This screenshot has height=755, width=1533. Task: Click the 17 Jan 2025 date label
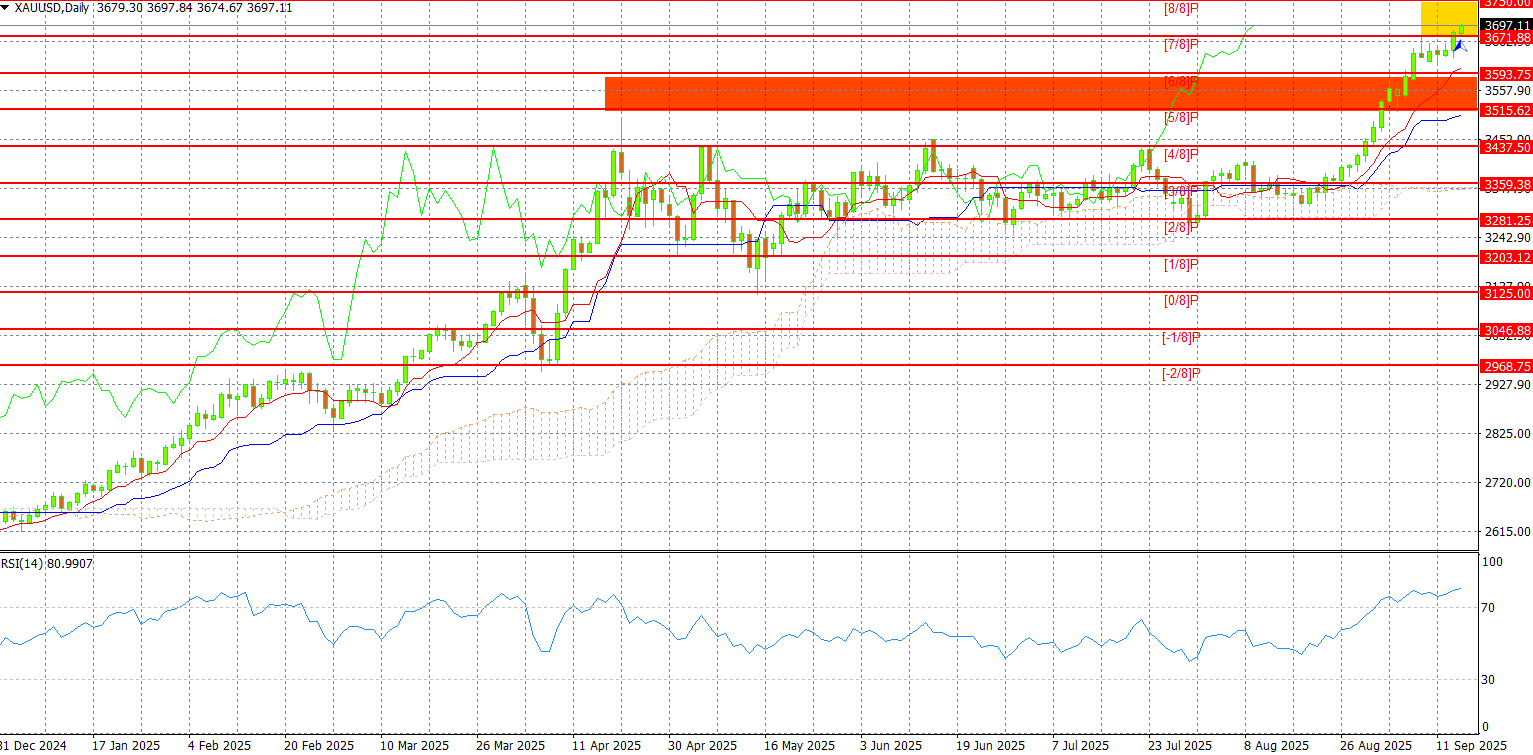[125, 746]
